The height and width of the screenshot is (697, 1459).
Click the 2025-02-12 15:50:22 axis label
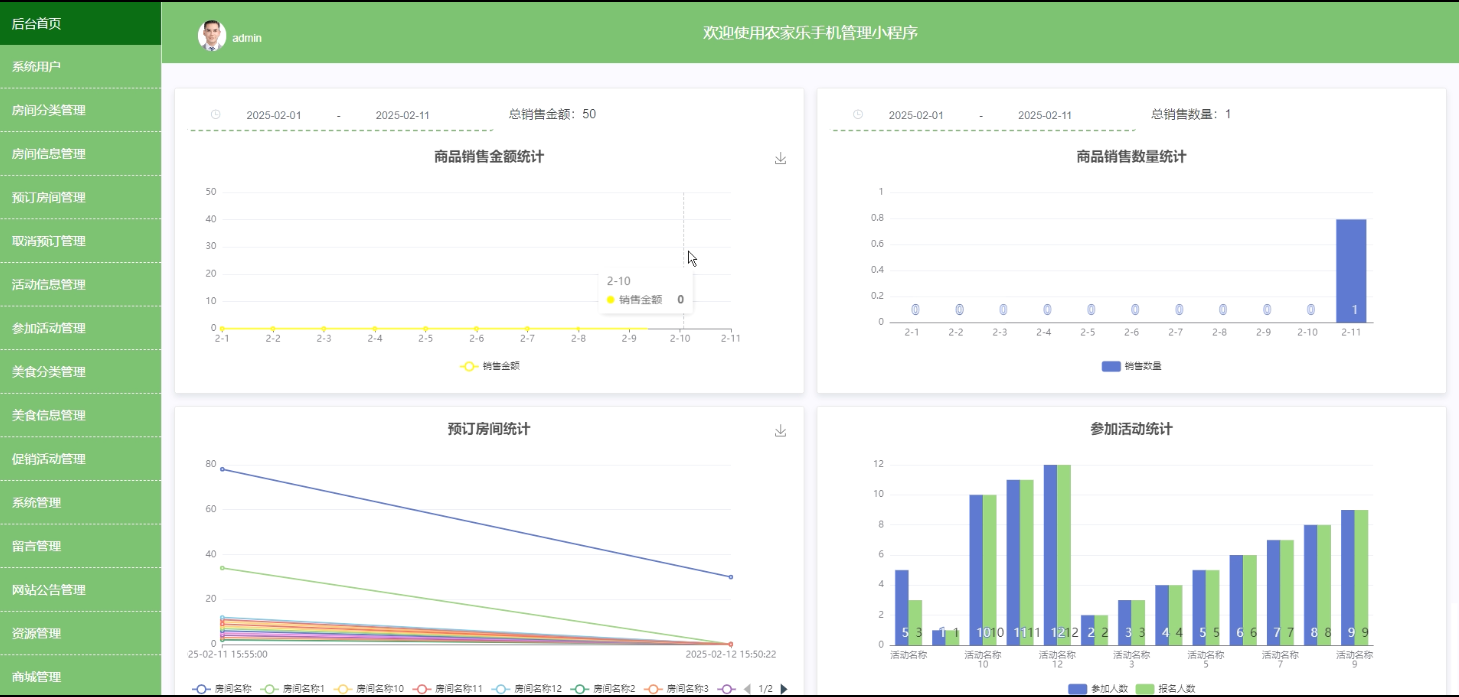pyautogui.click(x=731, y=654)
